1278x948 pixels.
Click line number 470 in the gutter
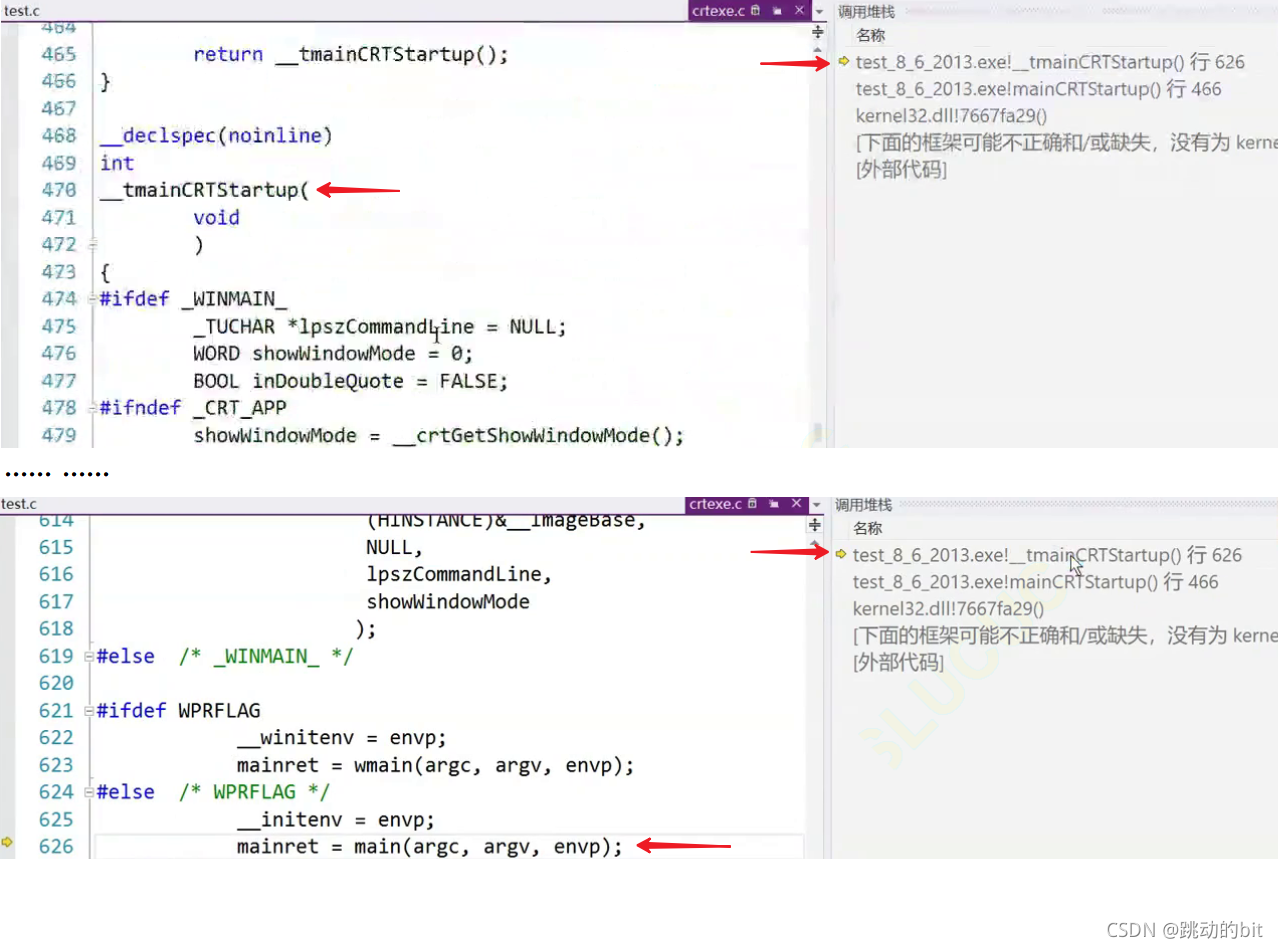click(59, 190)
